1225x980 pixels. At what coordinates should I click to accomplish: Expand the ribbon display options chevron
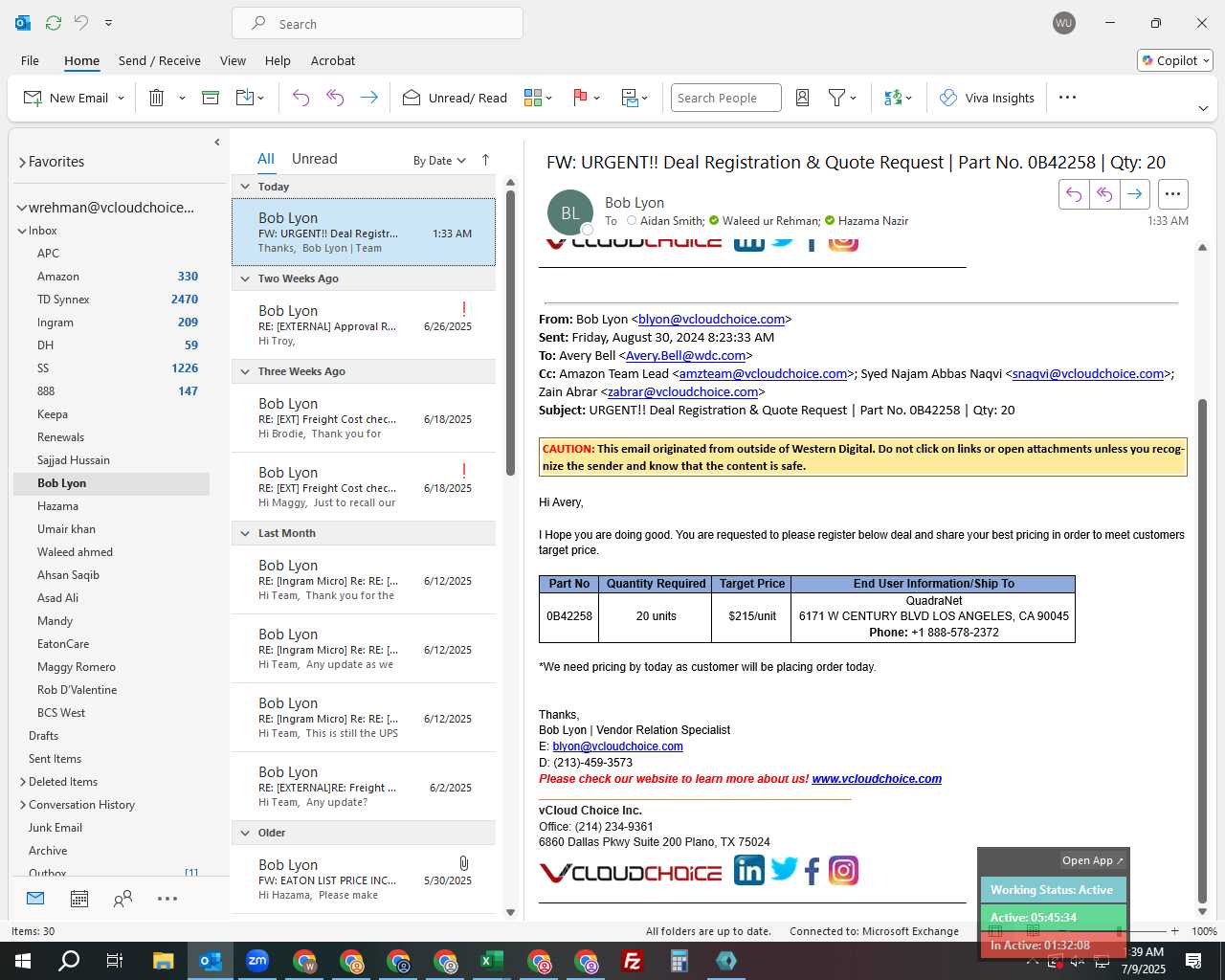tap(1203, 108)
